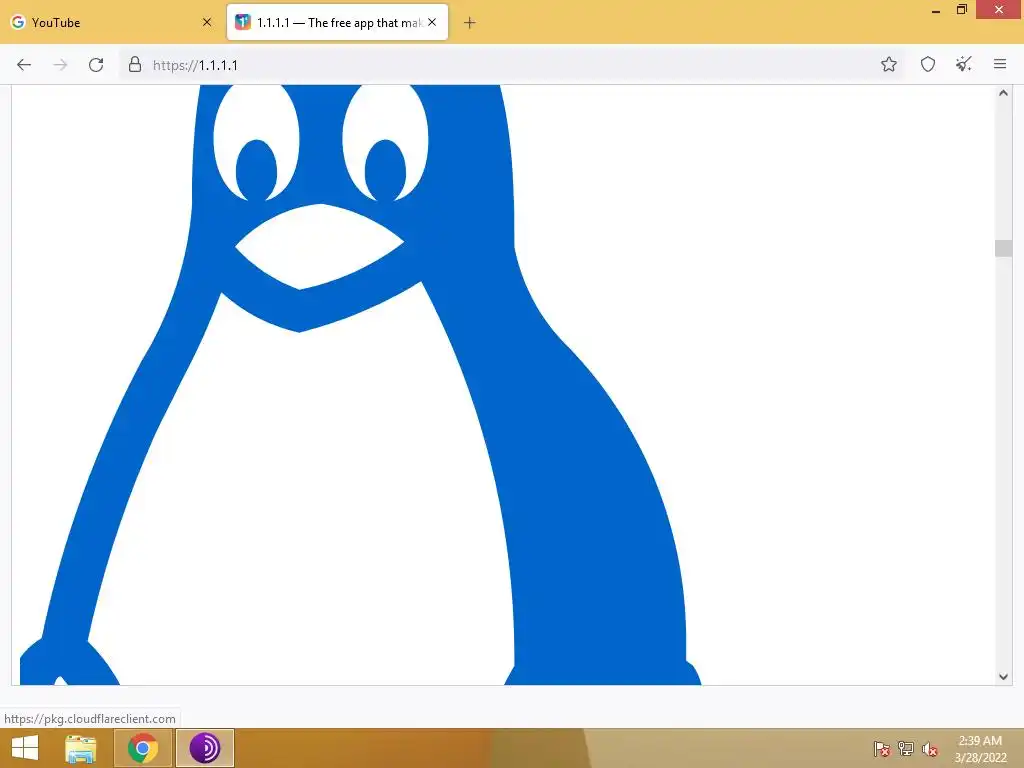Image resolution: width=1024 pixels, height=768 pixels.
Task: Click the vertical scrollbar thumb
Action: 1003,248
